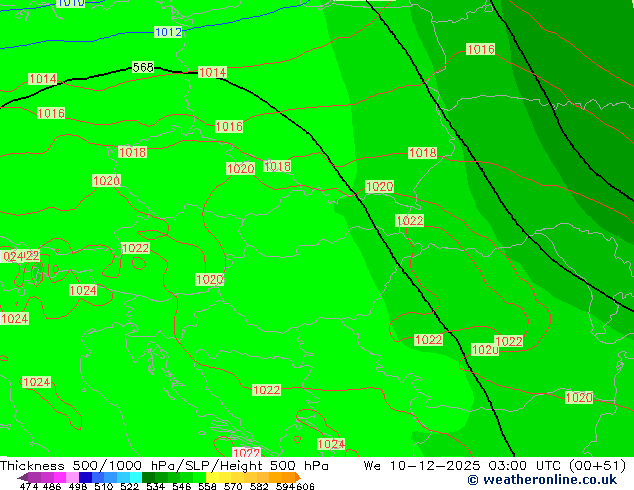The width and height of the screenshot is (634, 490).
Task: Click the 1022 label directly under the 1020 label
Action: pos(410,220)
